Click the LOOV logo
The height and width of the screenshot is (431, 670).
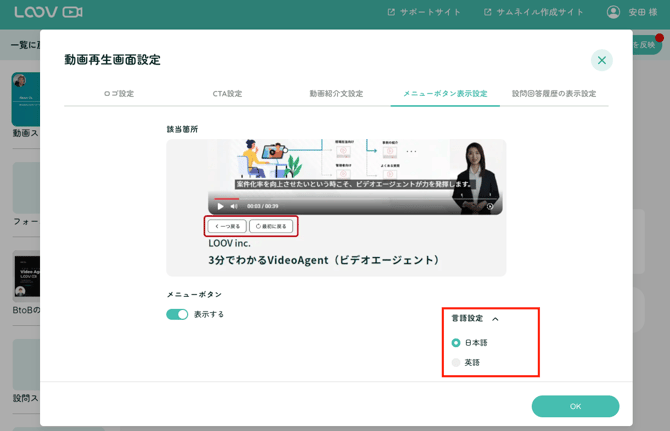tap(48, 12)
